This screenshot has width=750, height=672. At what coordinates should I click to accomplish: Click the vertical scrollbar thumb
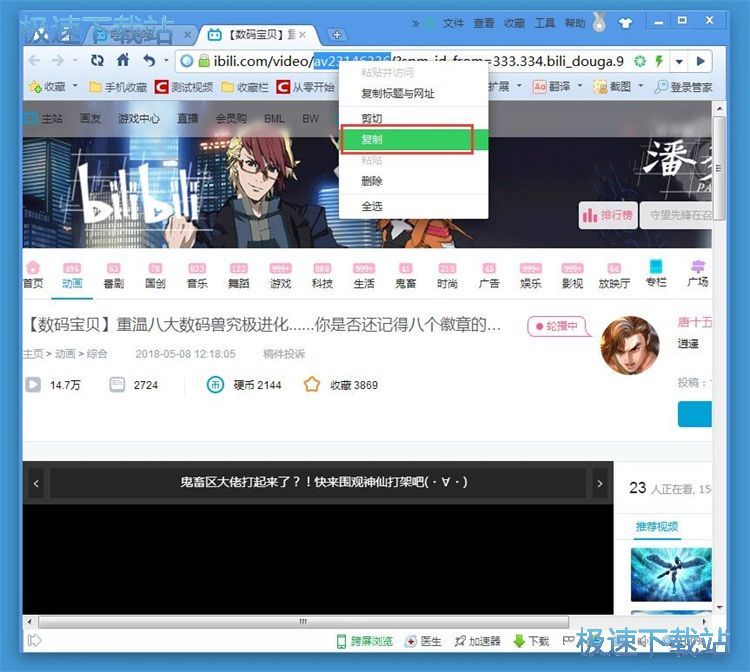pyautogui.click(x=719, y=168)
